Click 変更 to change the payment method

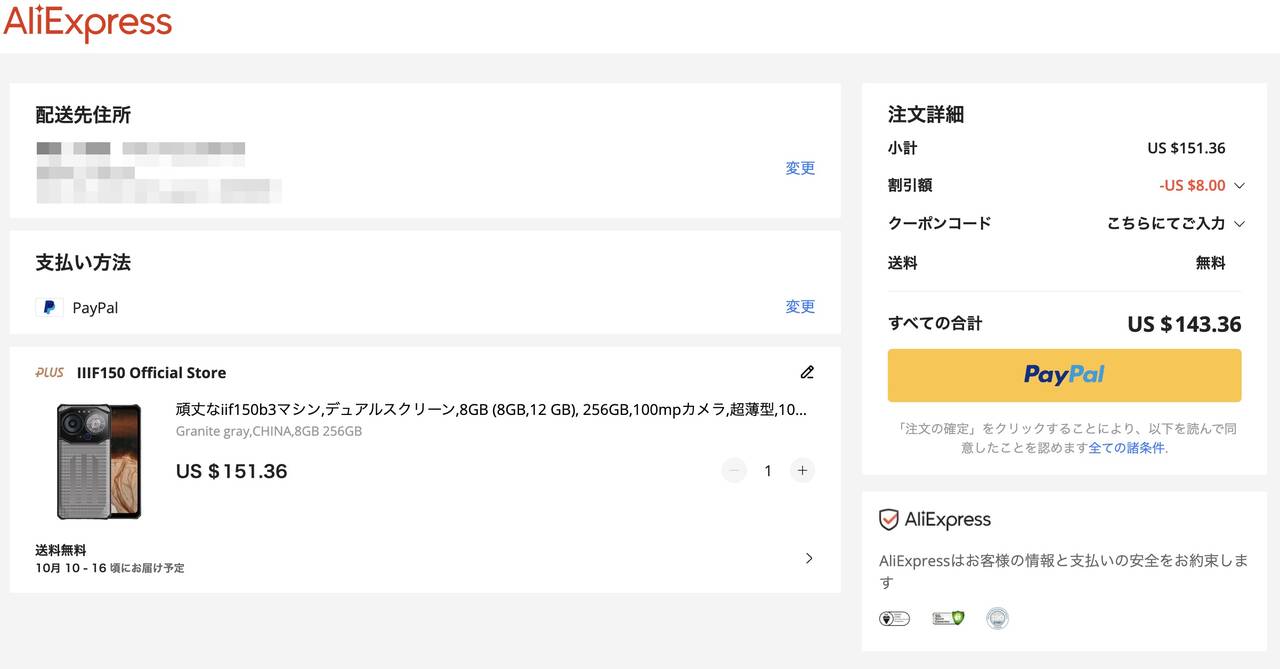(800, 307)
